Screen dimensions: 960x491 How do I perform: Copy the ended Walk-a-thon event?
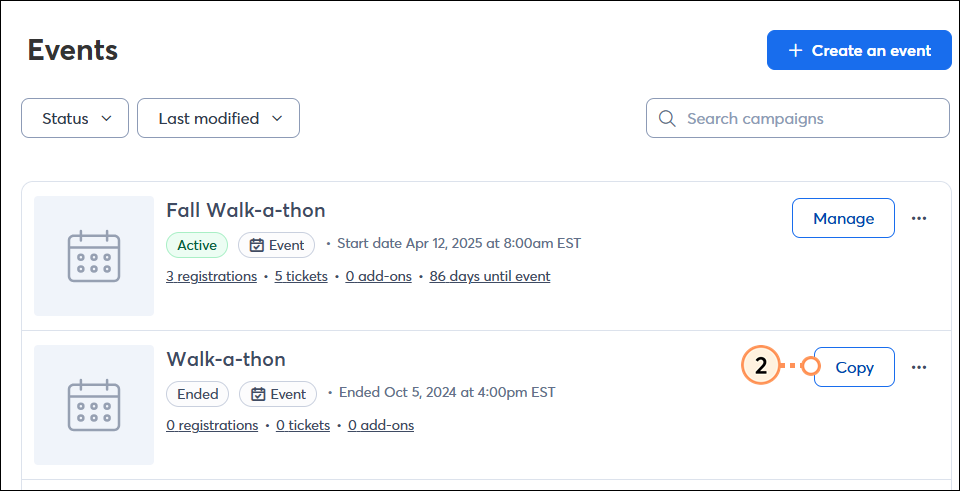tap(854, 367)
